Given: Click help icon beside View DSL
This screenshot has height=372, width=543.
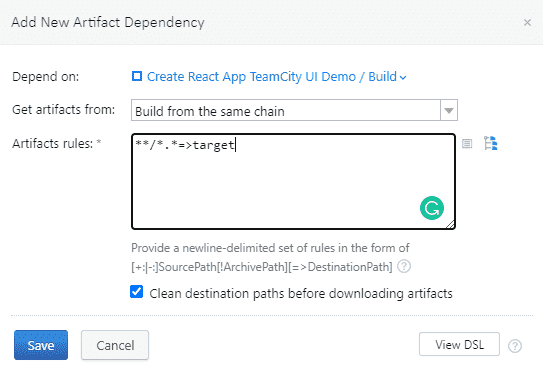Looking at the screenshot, I should click(x=515, y=346).
